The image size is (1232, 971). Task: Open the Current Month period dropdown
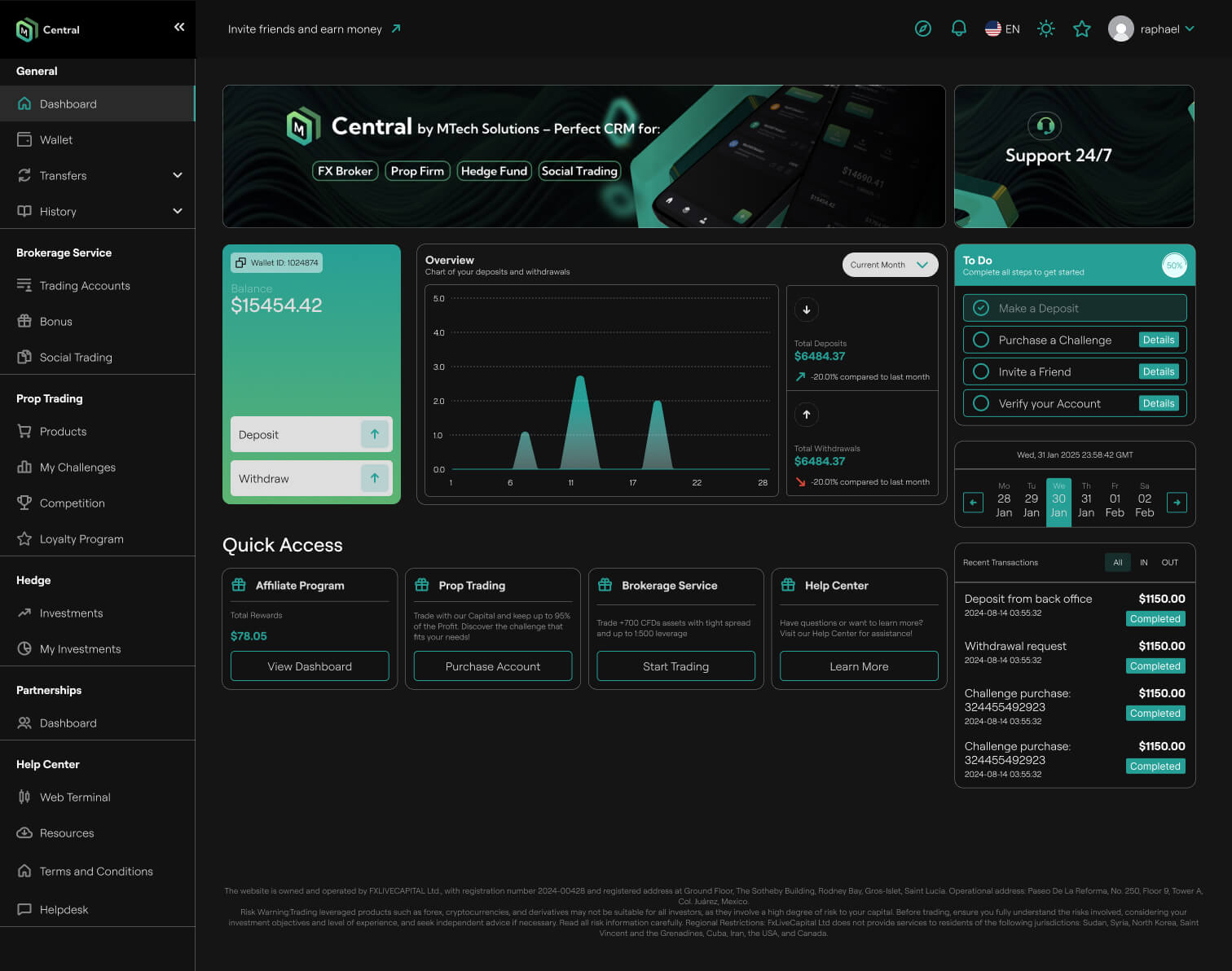(x=890, y=265)
